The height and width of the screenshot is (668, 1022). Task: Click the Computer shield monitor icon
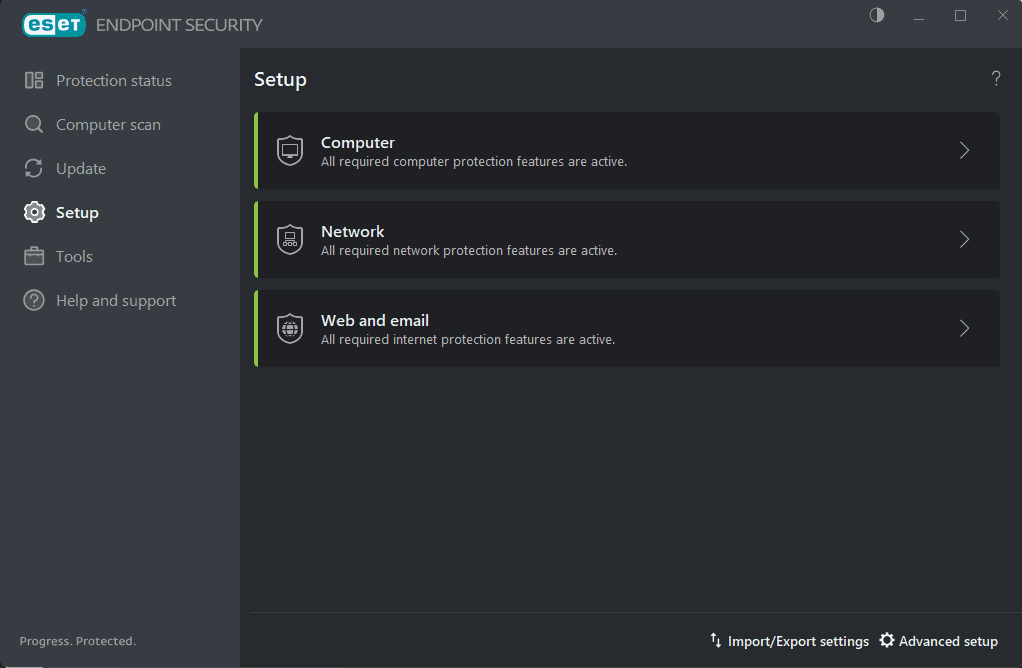[290, 151]
